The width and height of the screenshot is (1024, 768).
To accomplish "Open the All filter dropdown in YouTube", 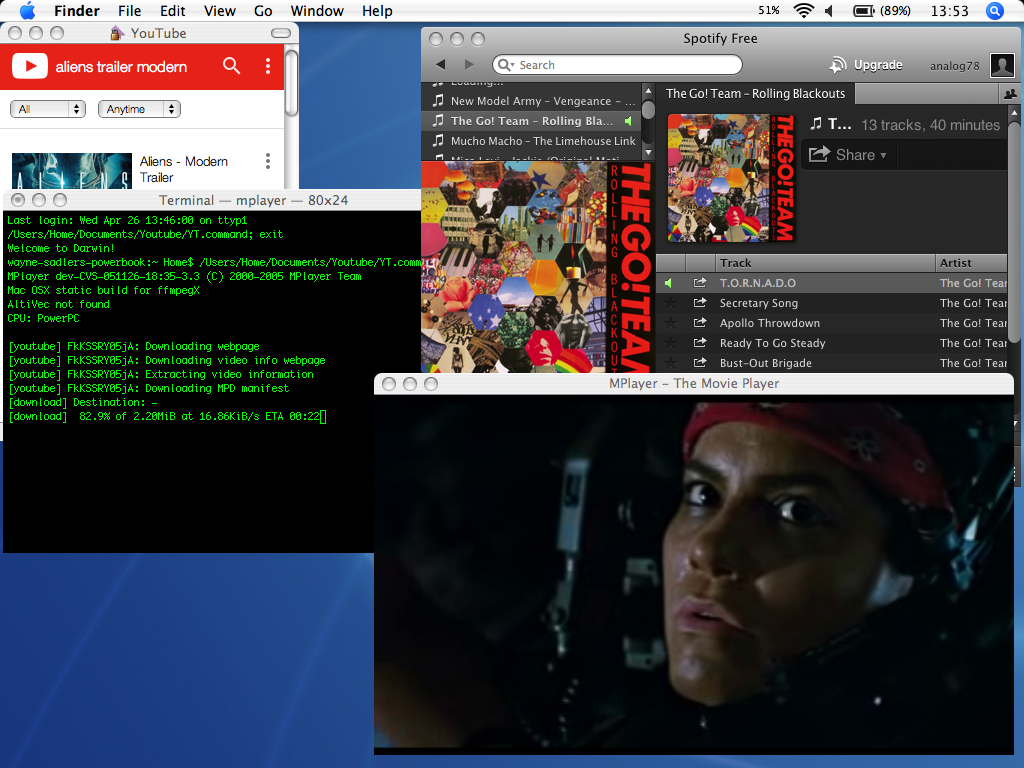I will 48,109.
